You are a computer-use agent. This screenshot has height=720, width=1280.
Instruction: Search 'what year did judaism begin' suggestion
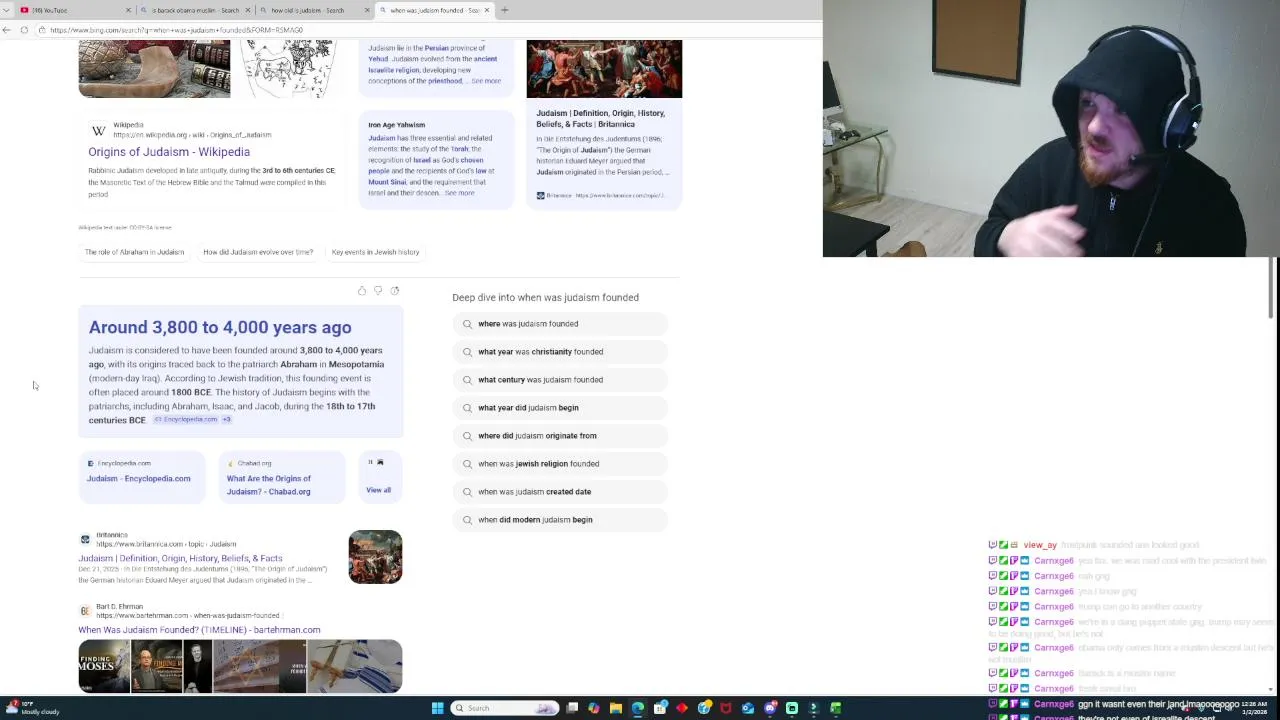(x=560, y=408)
